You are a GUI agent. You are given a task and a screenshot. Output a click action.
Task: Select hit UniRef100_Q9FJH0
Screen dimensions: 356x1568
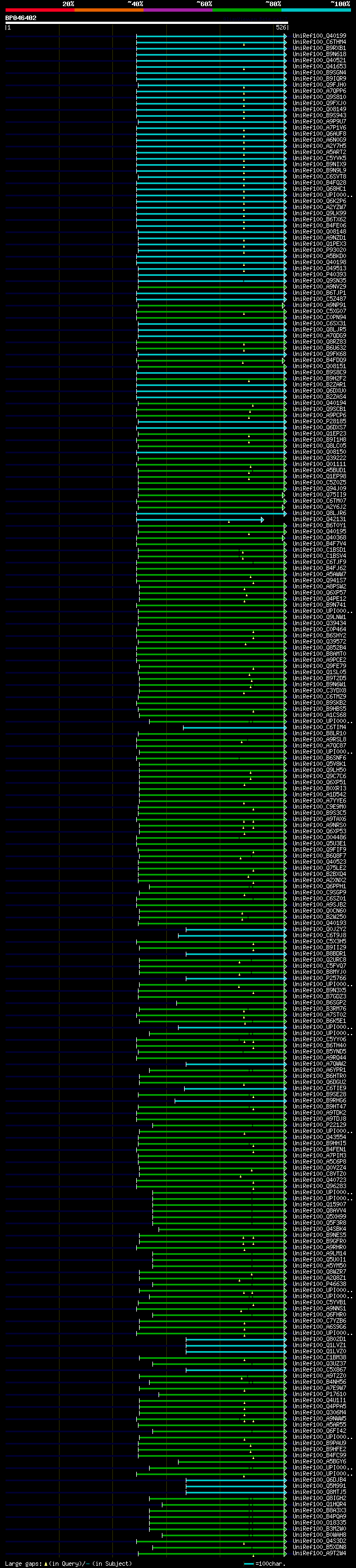pyautogui.click(x=319, y=85)
